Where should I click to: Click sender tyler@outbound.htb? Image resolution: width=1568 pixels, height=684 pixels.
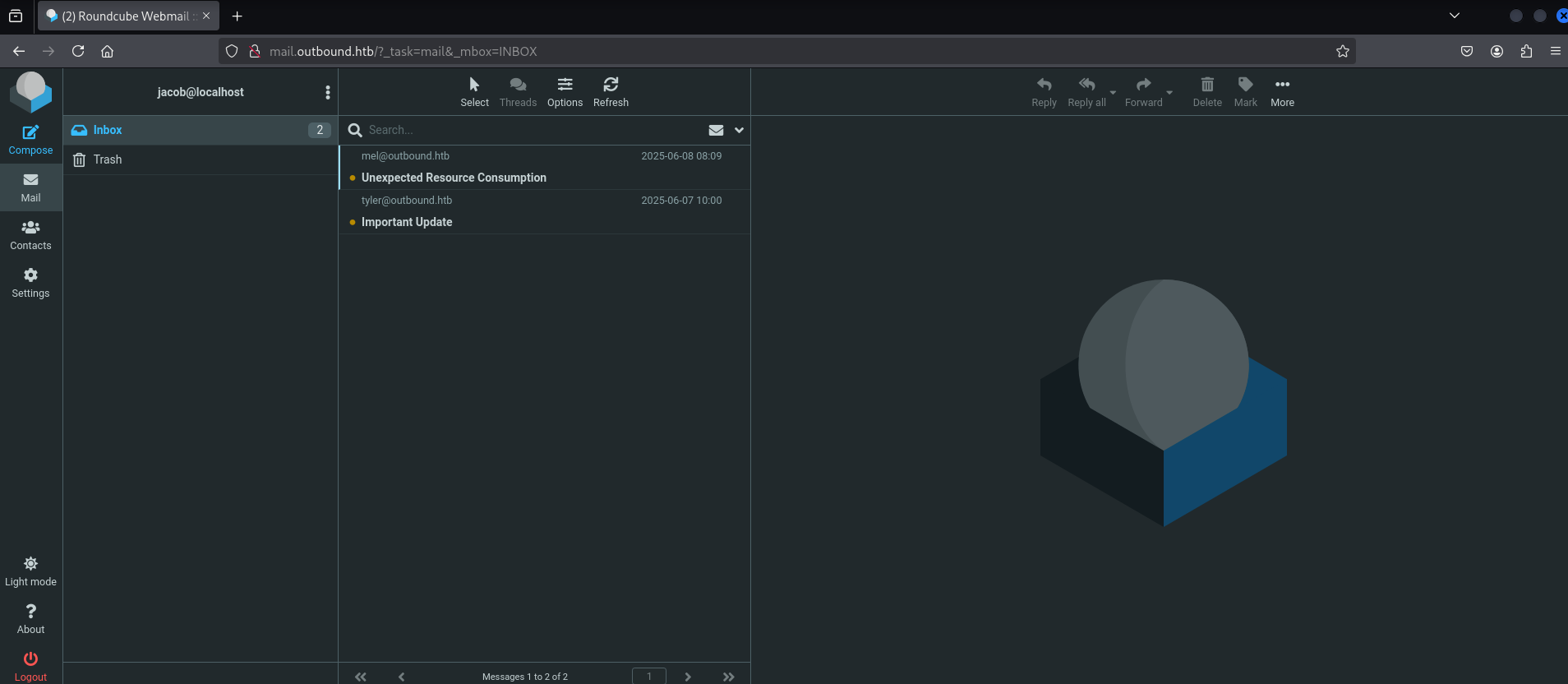coord(407,200)
